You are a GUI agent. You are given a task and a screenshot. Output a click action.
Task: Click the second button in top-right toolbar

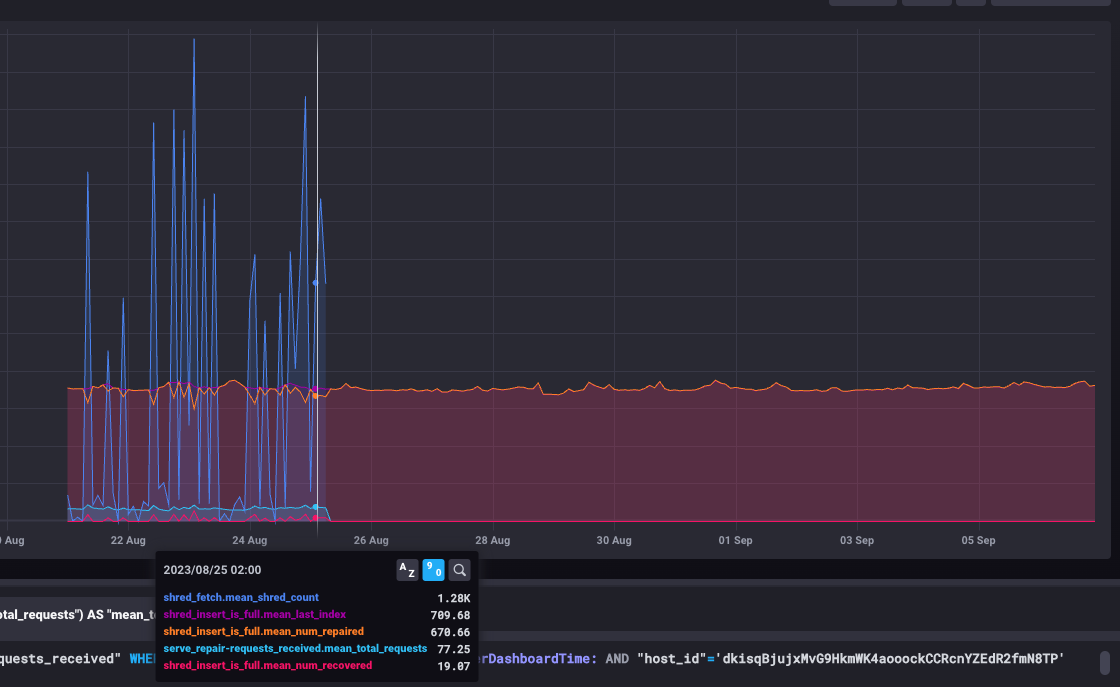coord(927,3)
